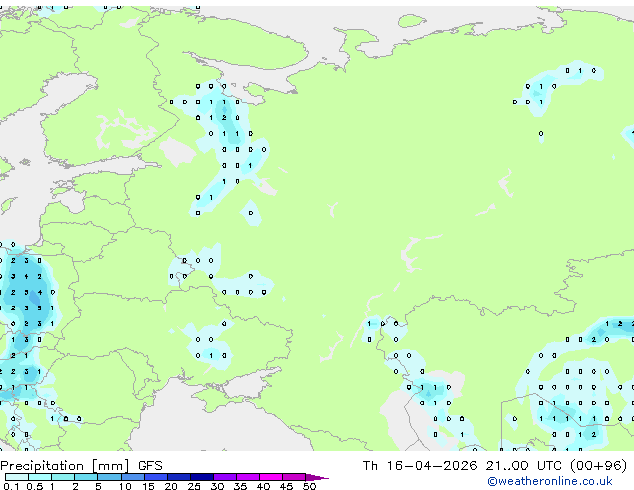634x490 pixels.
Task: Click the legend label '10'
Action: coord(125,486)
